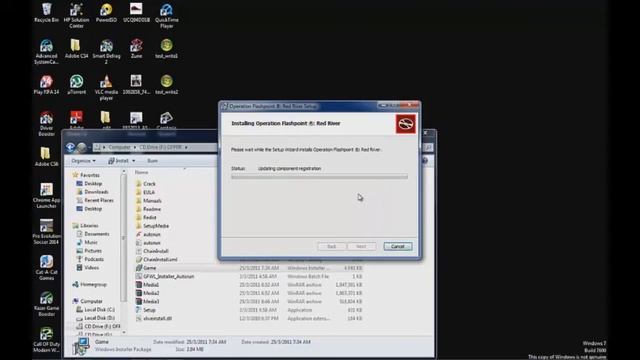Launch Razer Game Booster shortcut
Image resolution: width=640 pixels, height=360 pixels.
coord(46,304)
